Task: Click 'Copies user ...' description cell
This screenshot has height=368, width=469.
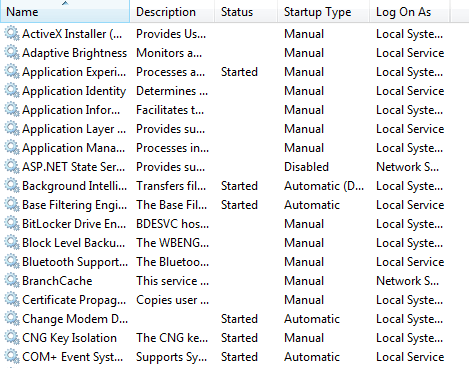Action: click(173, 300)
